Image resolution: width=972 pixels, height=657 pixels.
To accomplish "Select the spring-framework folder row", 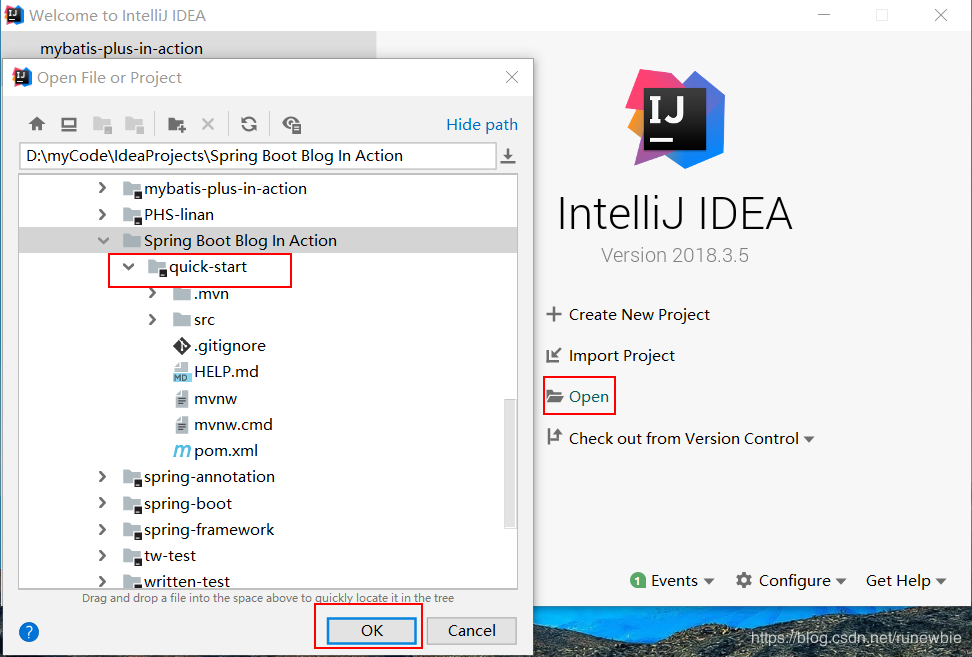I will point(268,529).
